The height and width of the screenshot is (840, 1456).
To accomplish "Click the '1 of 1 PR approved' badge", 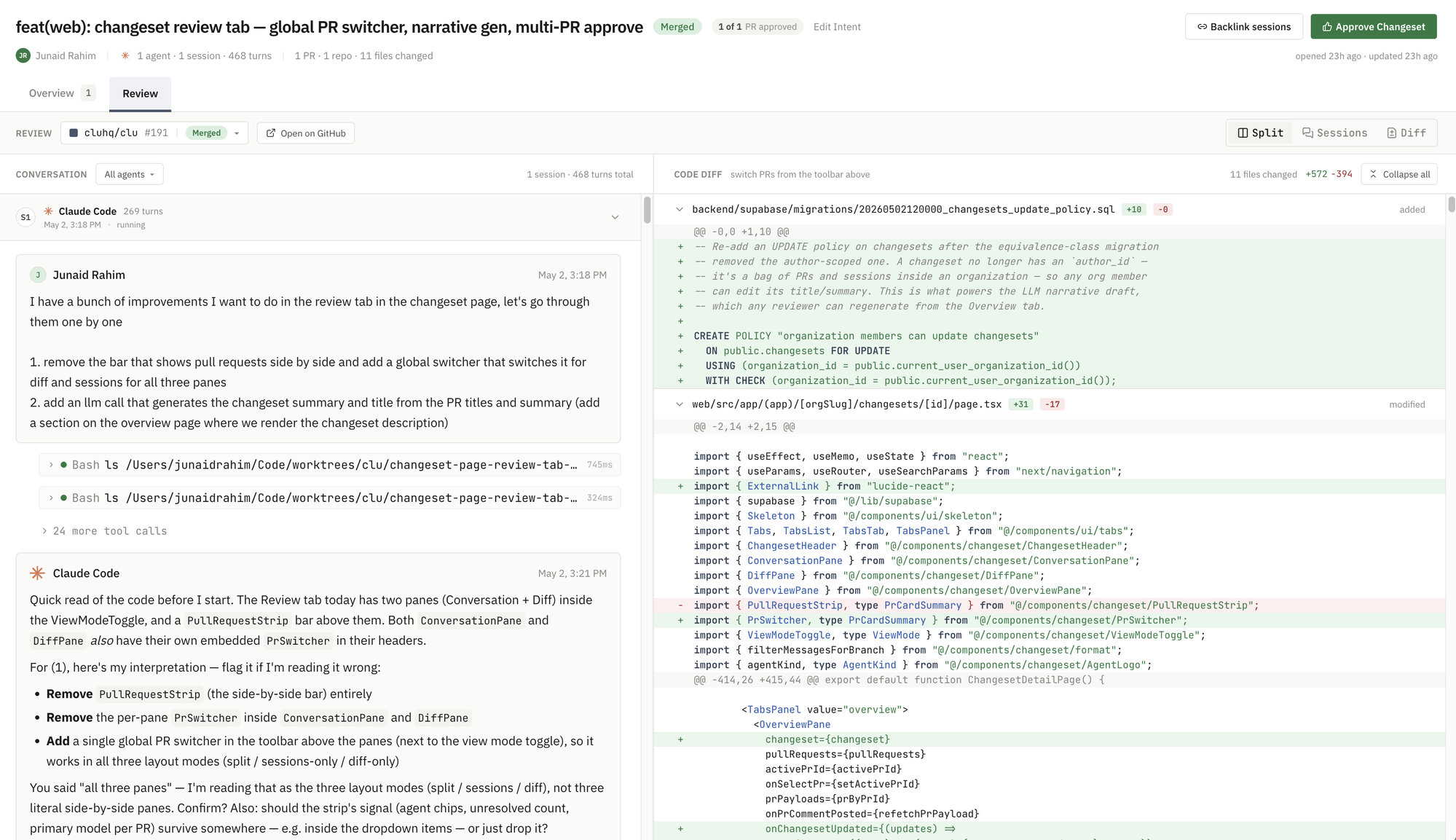I will (x=757, y=27).
